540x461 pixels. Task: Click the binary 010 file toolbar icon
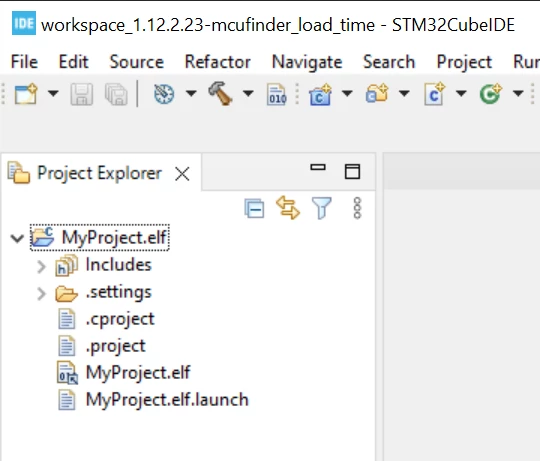click(277, 94)
